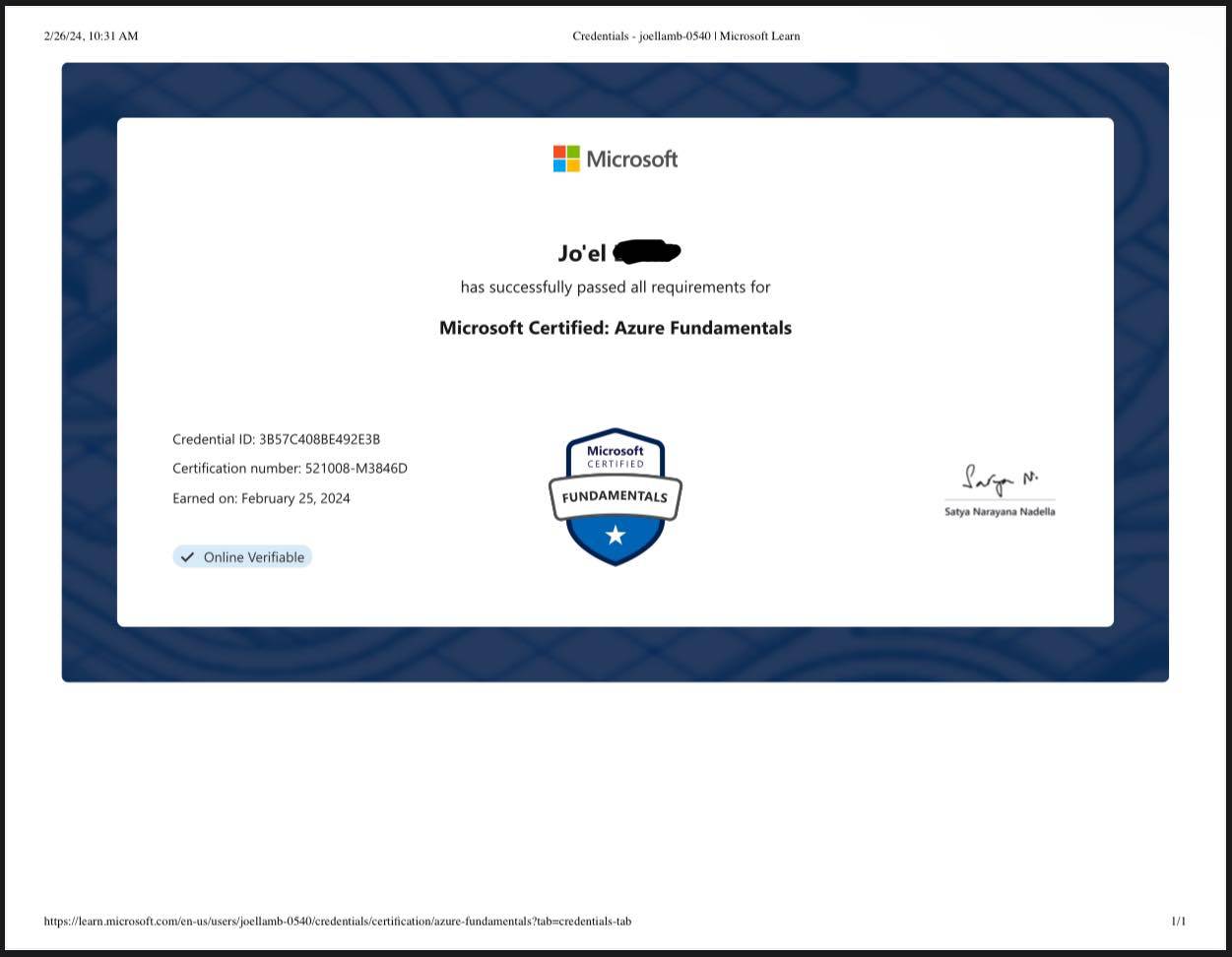The image size is (1232, 957).
Task: Select the Microsoft Certified Fundamentals shield badge
Action: point(616,497)
